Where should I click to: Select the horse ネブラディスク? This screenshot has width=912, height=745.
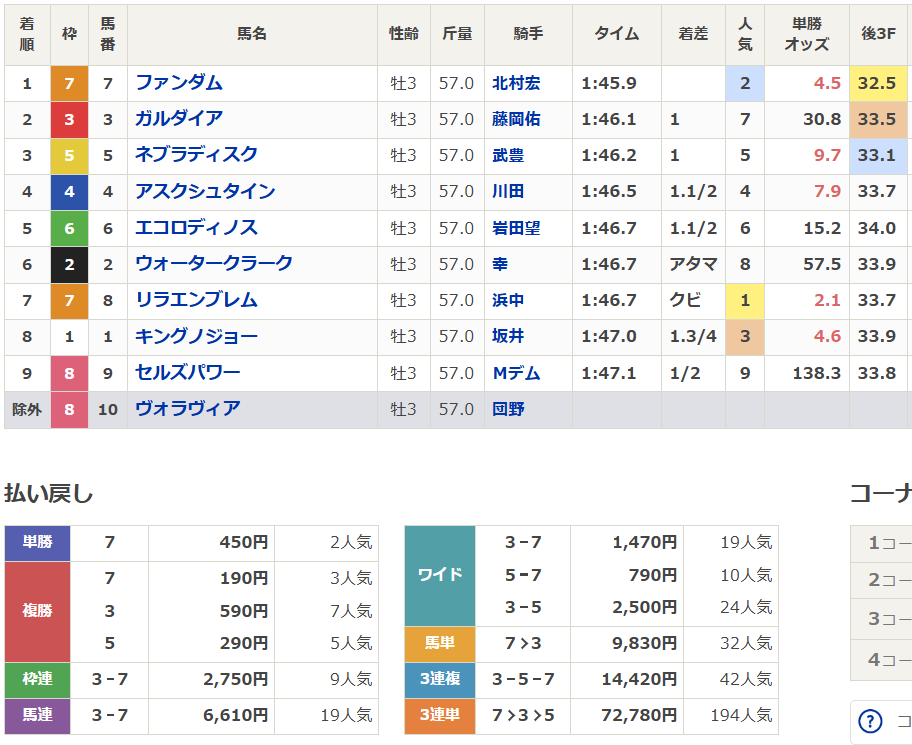pos(196,155)
